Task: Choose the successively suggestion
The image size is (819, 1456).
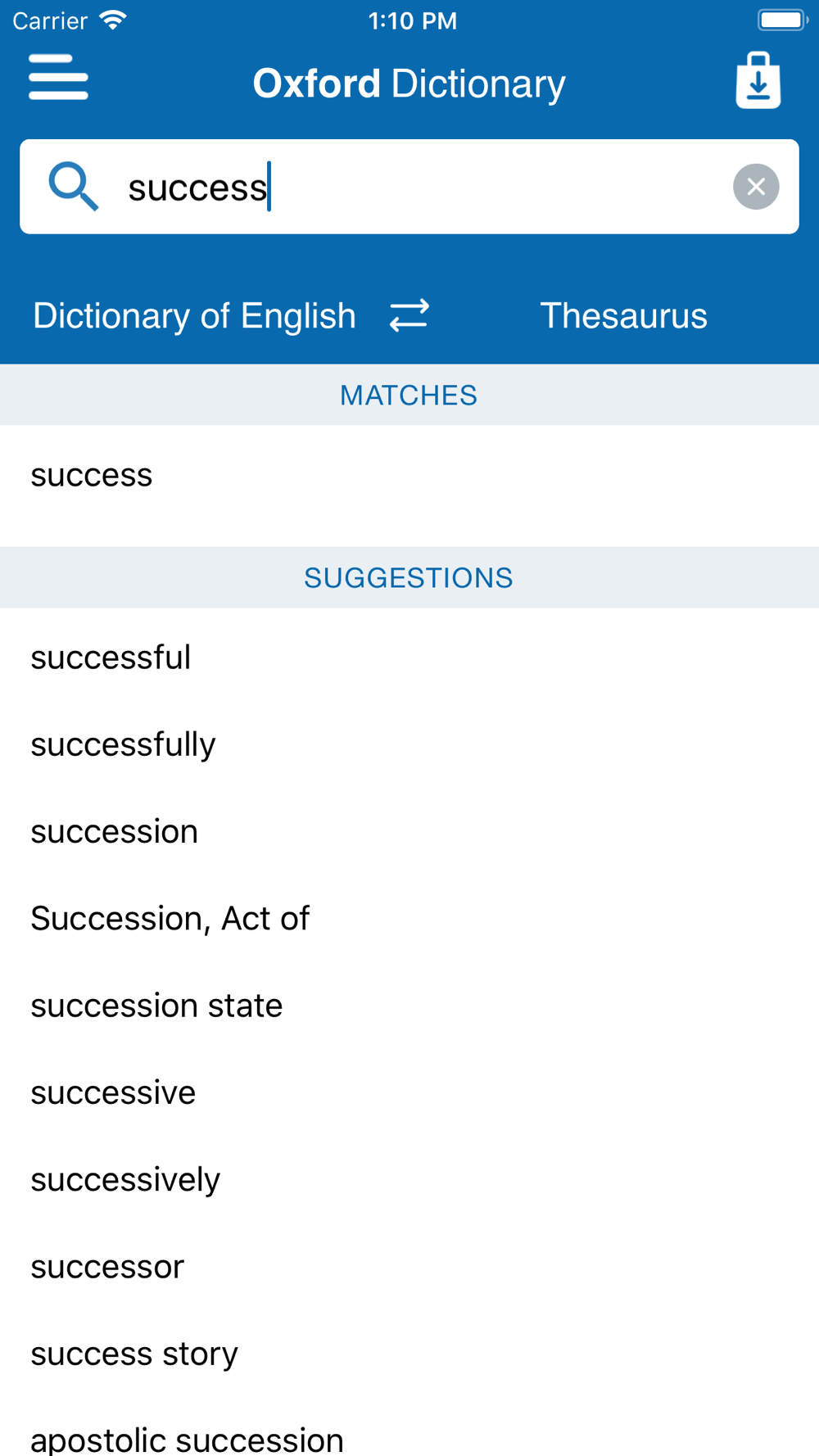Action: [409, 1179]
